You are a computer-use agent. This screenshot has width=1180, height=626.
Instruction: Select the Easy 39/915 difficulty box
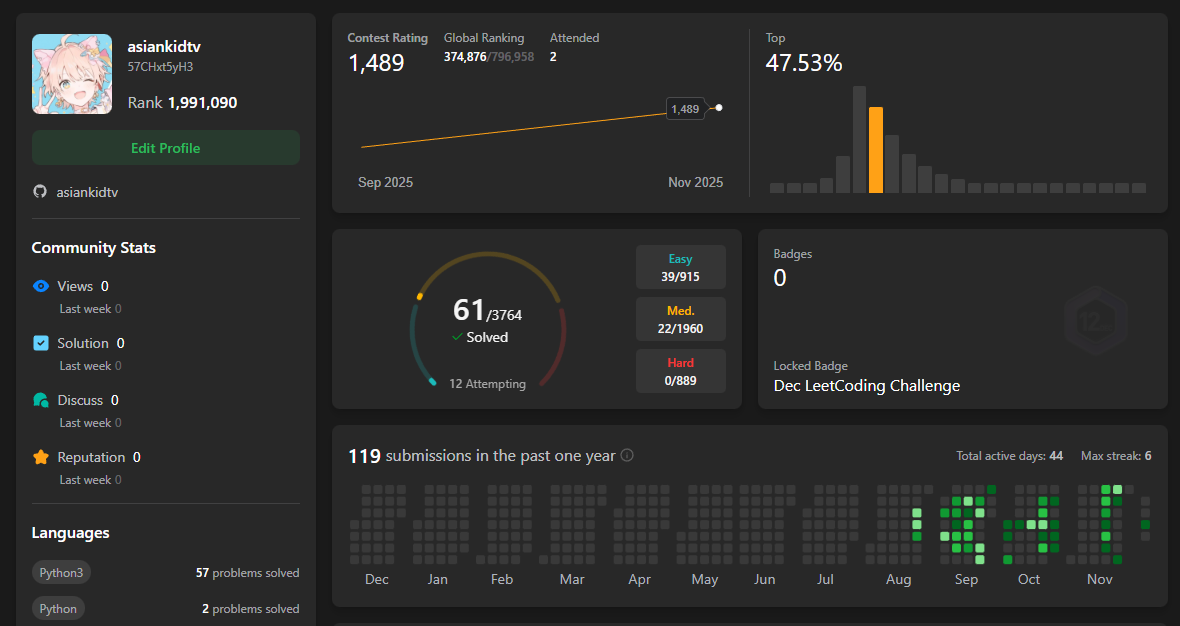tap(680, 267)
